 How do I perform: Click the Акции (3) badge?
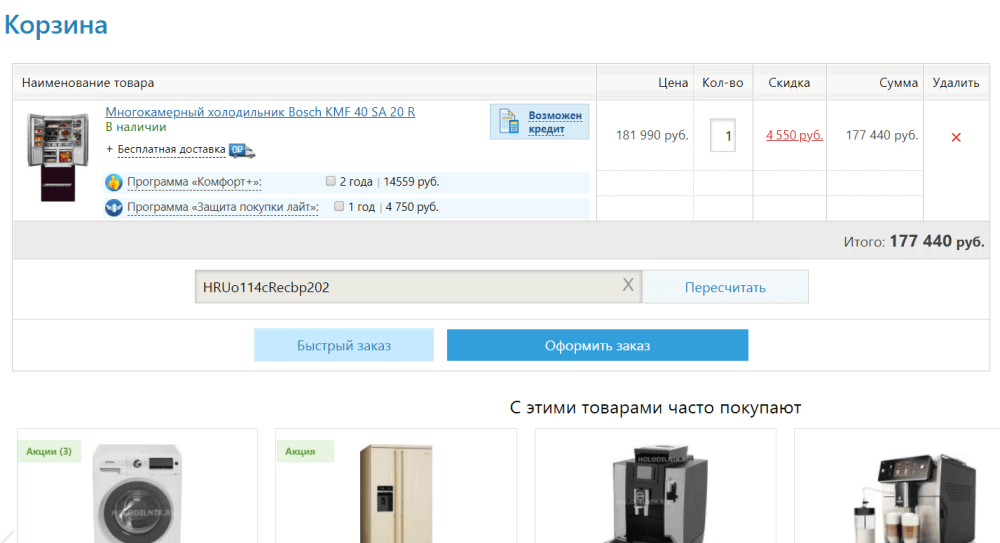coord(49,451)
